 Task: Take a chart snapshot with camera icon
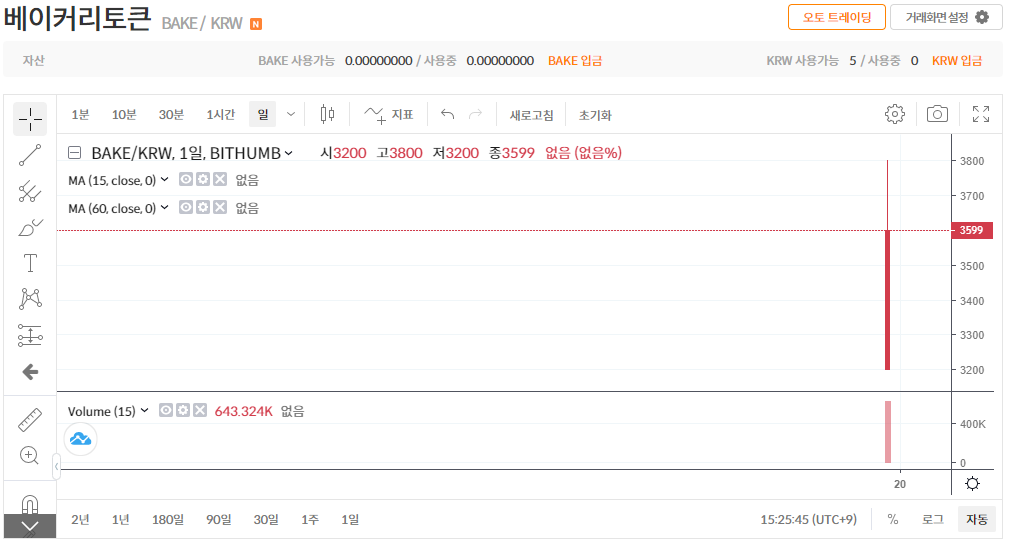click(937, 115)
